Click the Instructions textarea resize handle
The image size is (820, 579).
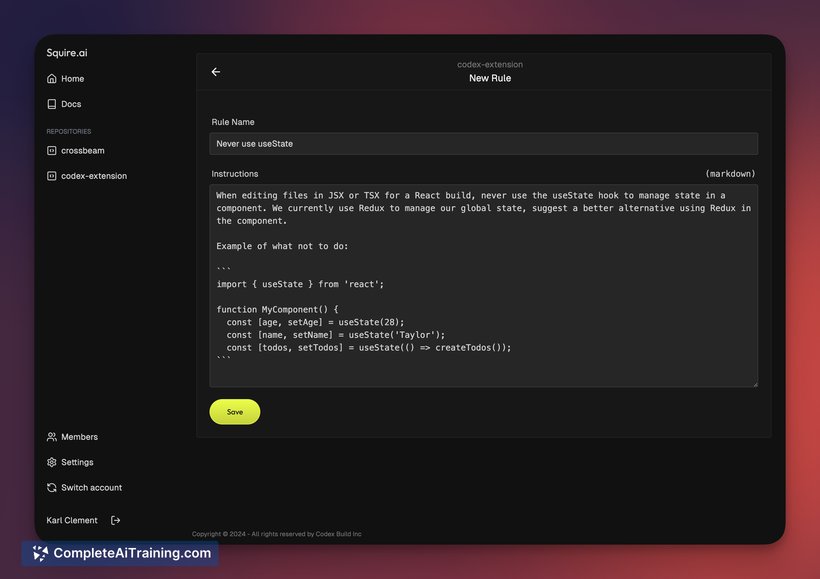point(755,384)
